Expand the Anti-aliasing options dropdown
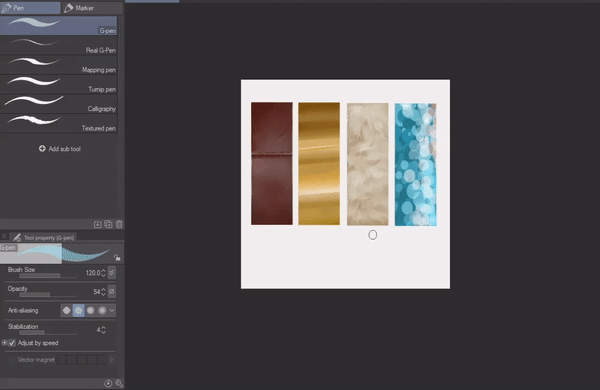Viewport: 600px width, 390px height. [x=112, y=310]
